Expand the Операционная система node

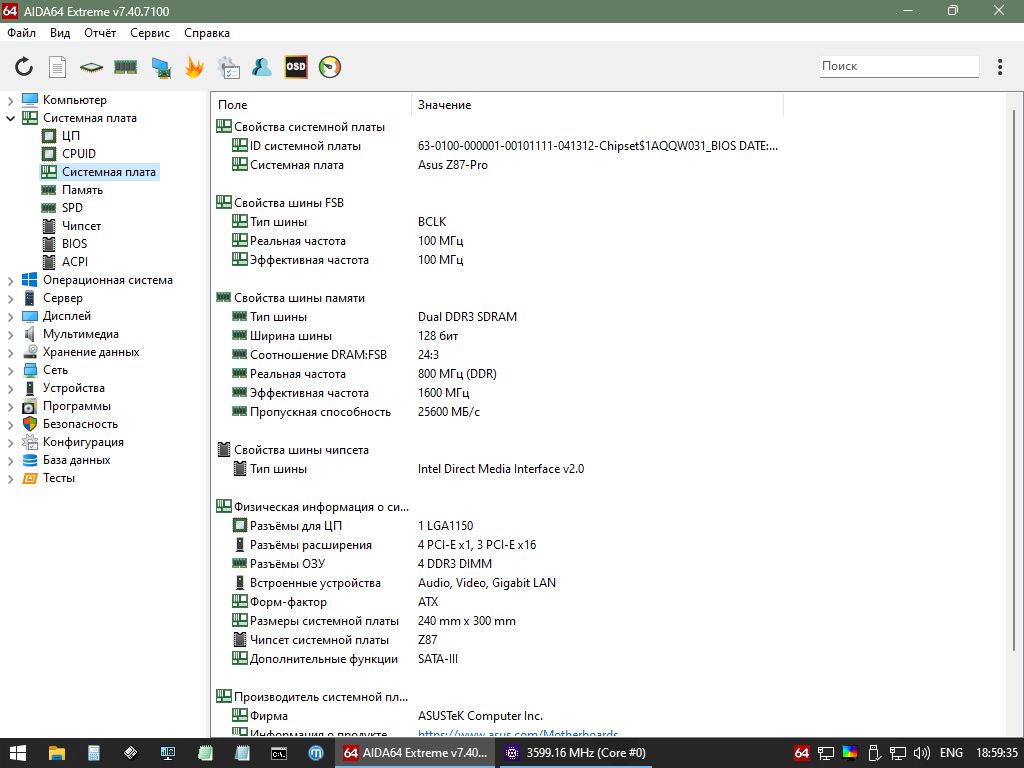pyautogui.click(x=10, y=281)
